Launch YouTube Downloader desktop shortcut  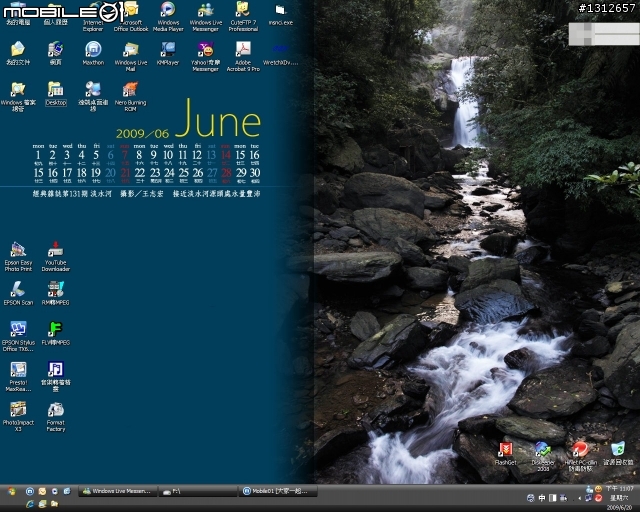click(x=56, y=256)
